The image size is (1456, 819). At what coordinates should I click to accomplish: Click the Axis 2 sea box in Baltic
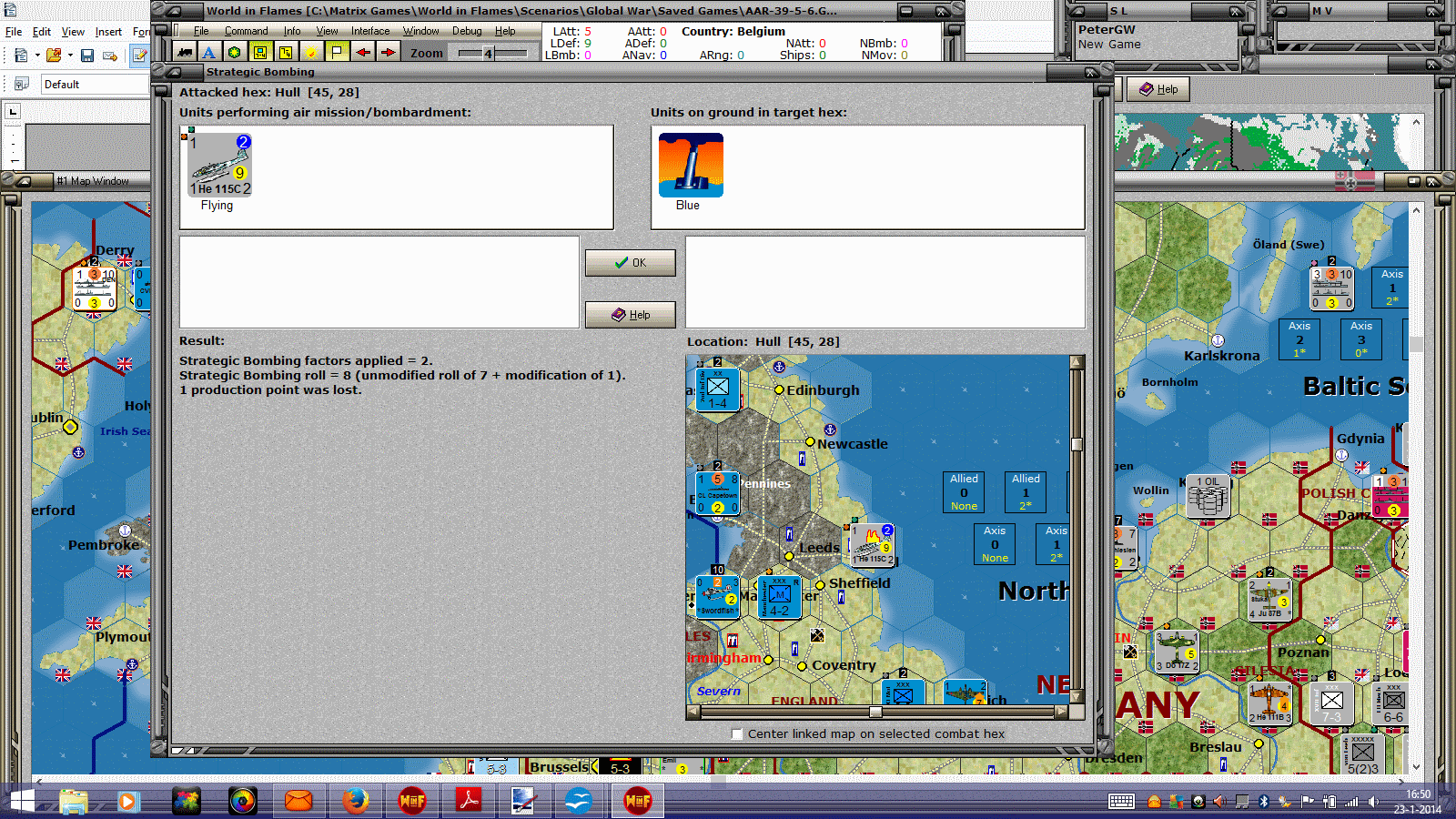pyautogui.click(x=1299, y=339)
